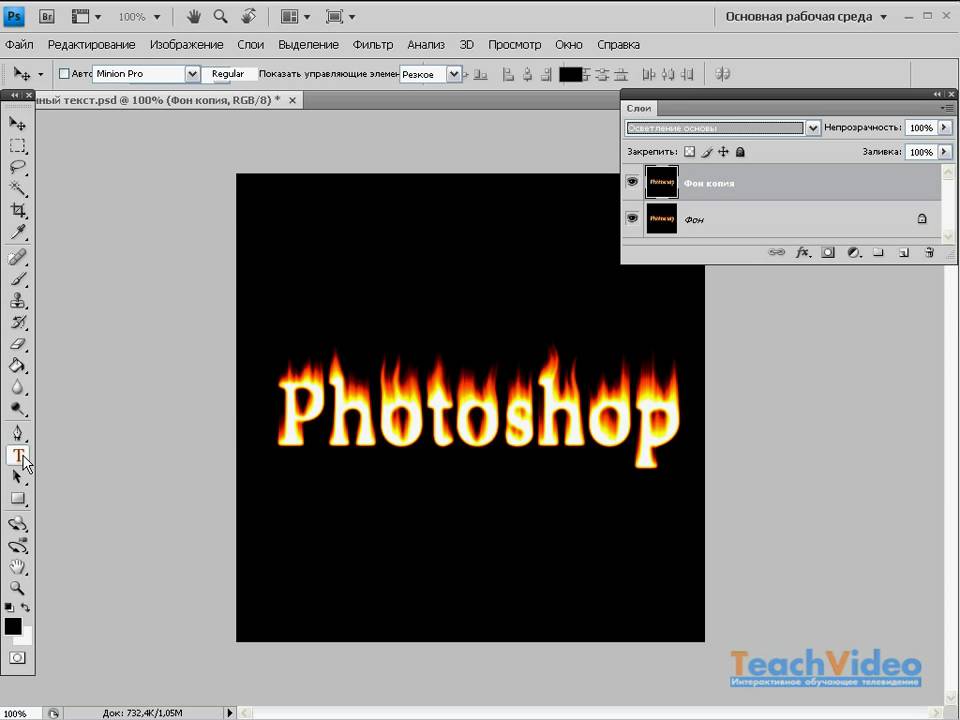
Task: Toggle lock transparent pixels
Action: [689, 152]
